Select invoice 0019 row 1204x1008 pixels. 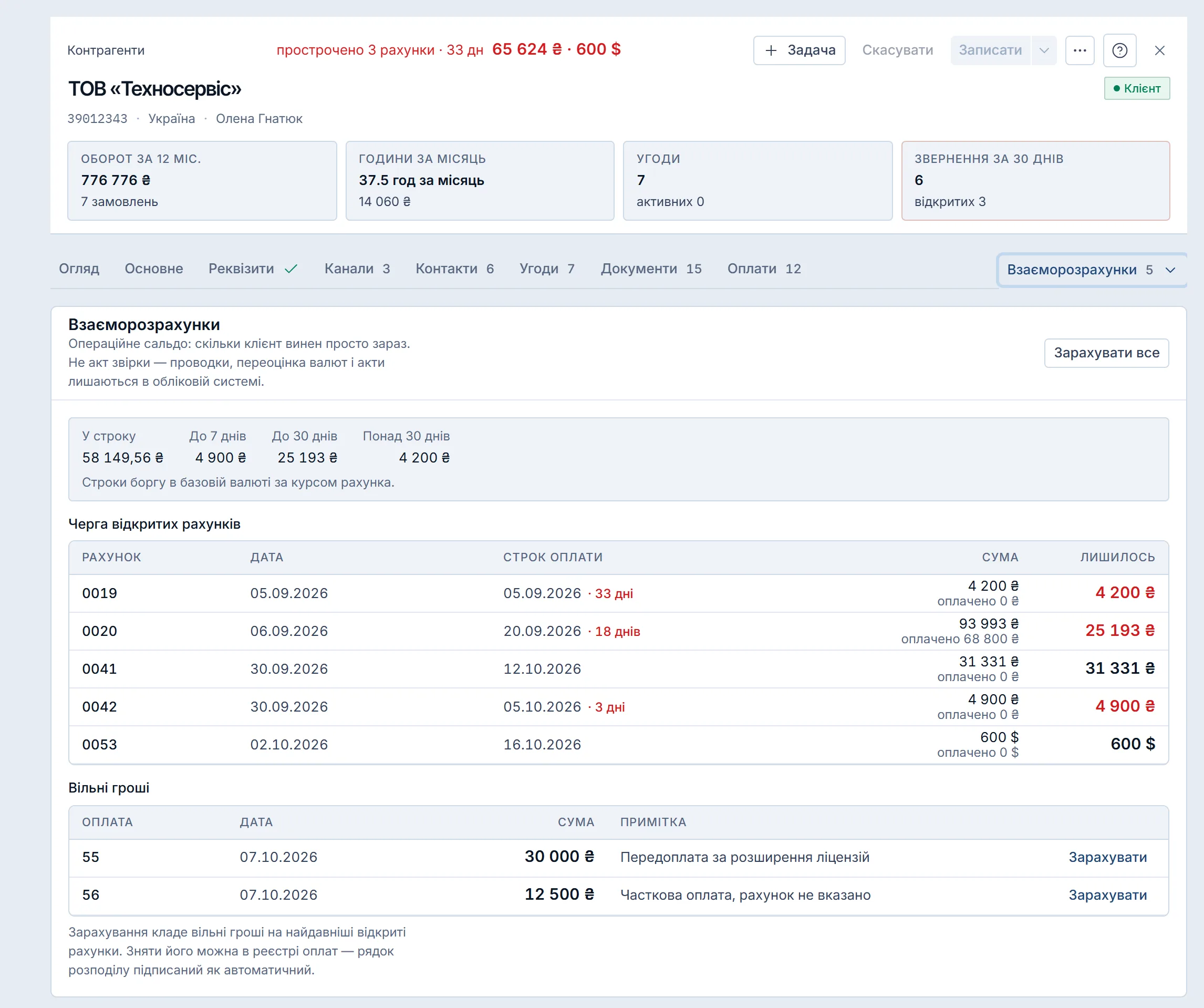(619, 593)
